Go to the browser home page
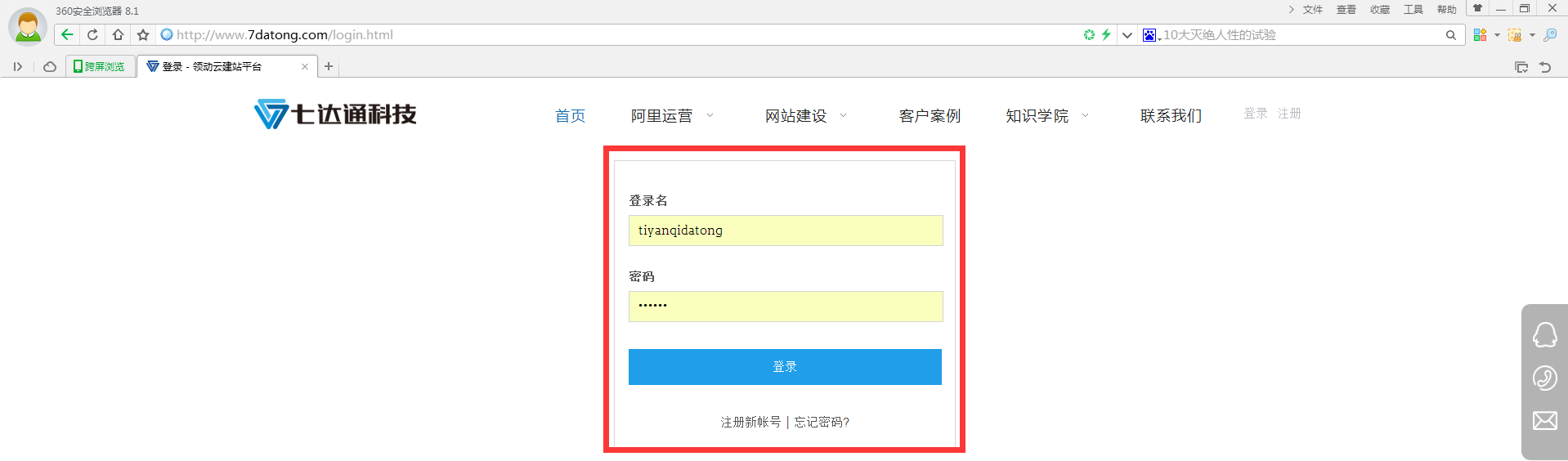 point(118,34)
